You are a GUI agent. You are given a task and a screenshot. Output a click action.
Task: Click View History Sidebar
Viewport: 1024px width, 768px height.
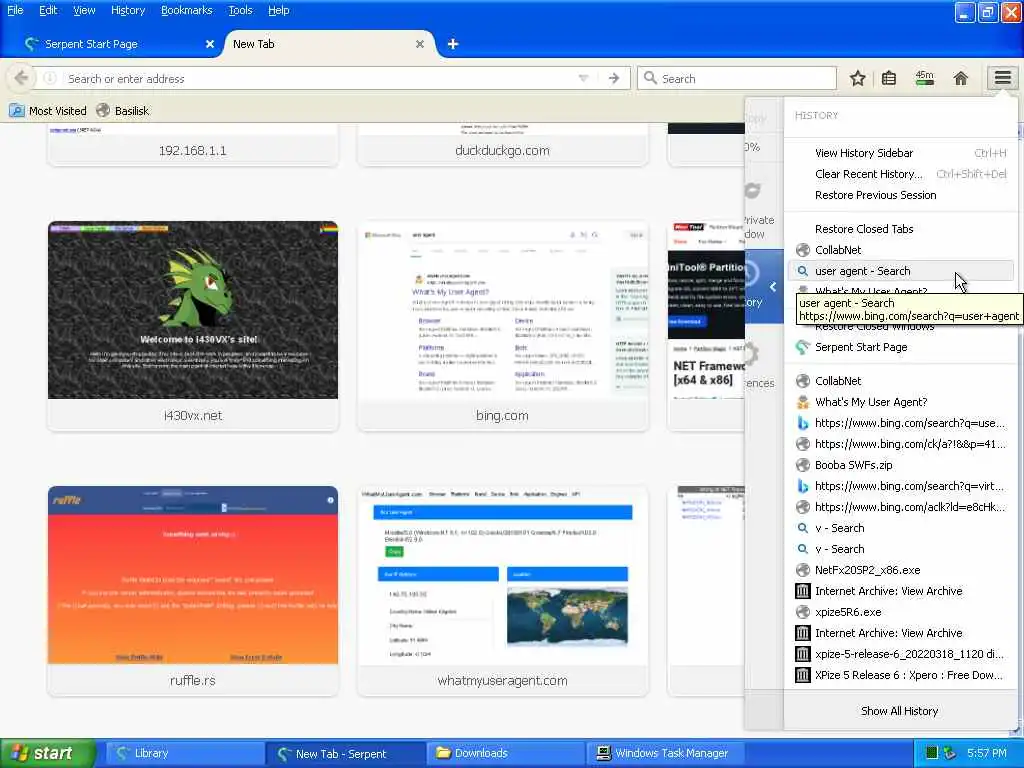tap(901, 153)
